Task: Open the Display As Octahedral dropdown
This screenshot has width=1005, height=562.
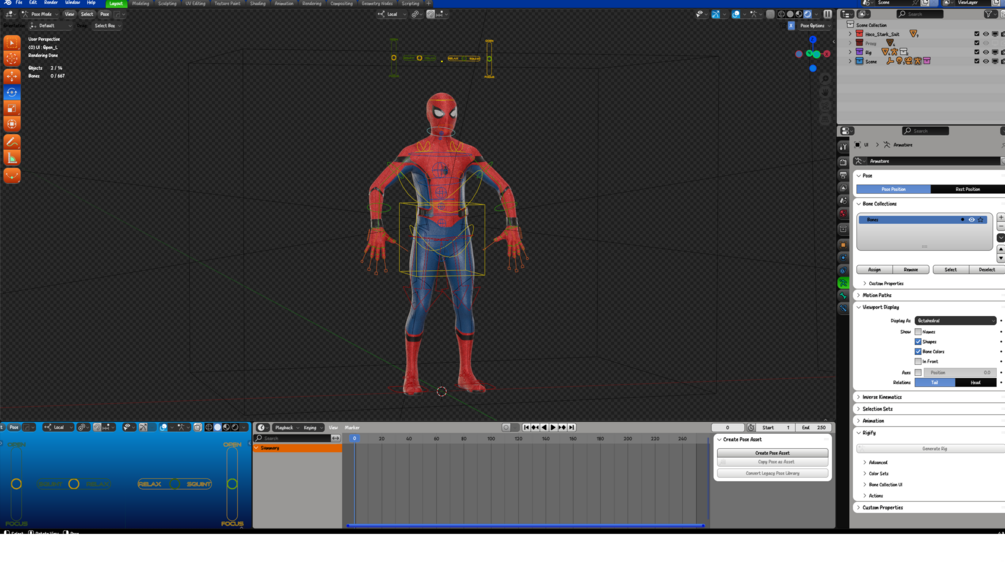Action: tap(955, 321)
